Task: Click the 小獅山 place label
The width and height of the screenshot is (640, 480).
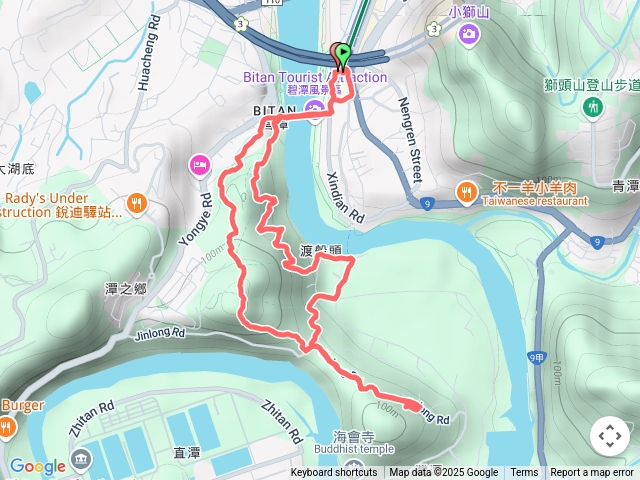Action: click(x=469, y=12)
